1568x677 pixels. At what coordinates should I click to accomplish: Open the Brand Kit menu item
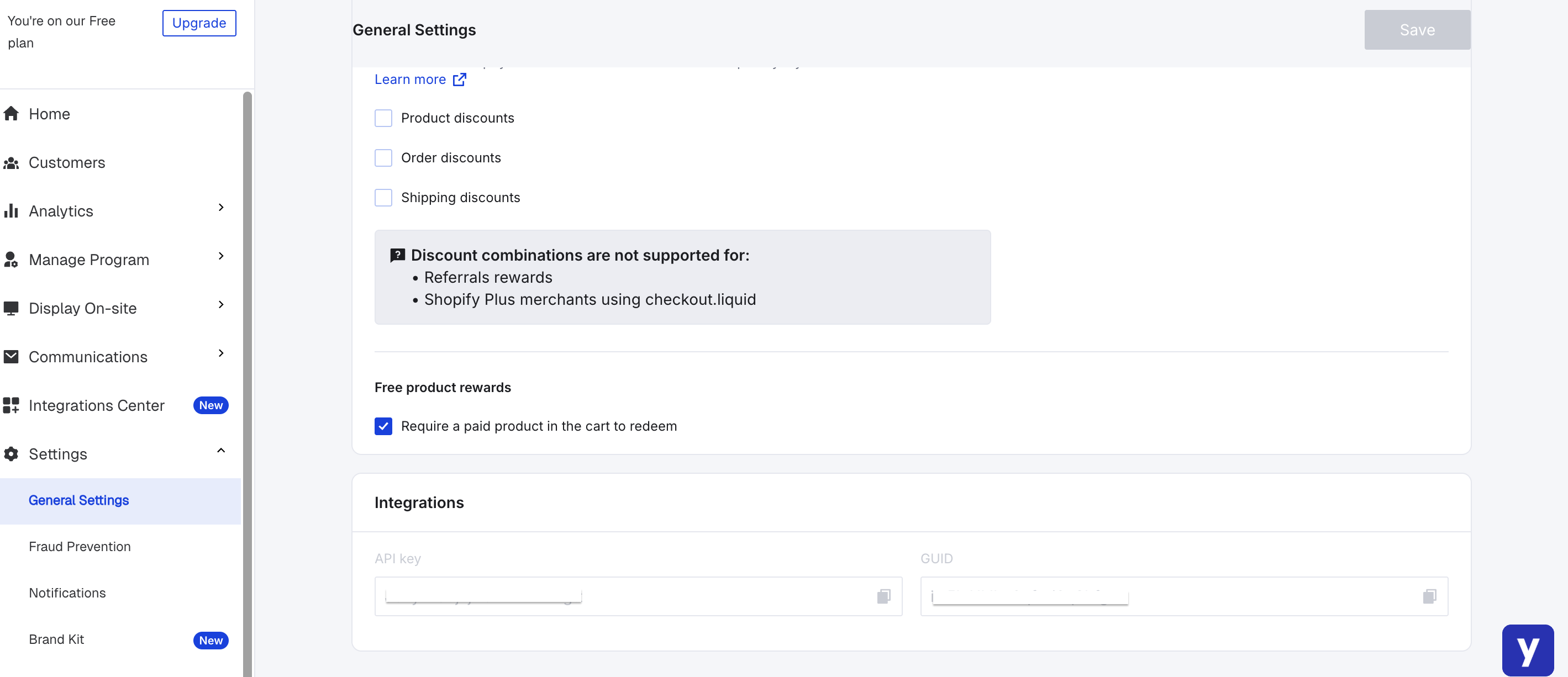coord(56,639)
